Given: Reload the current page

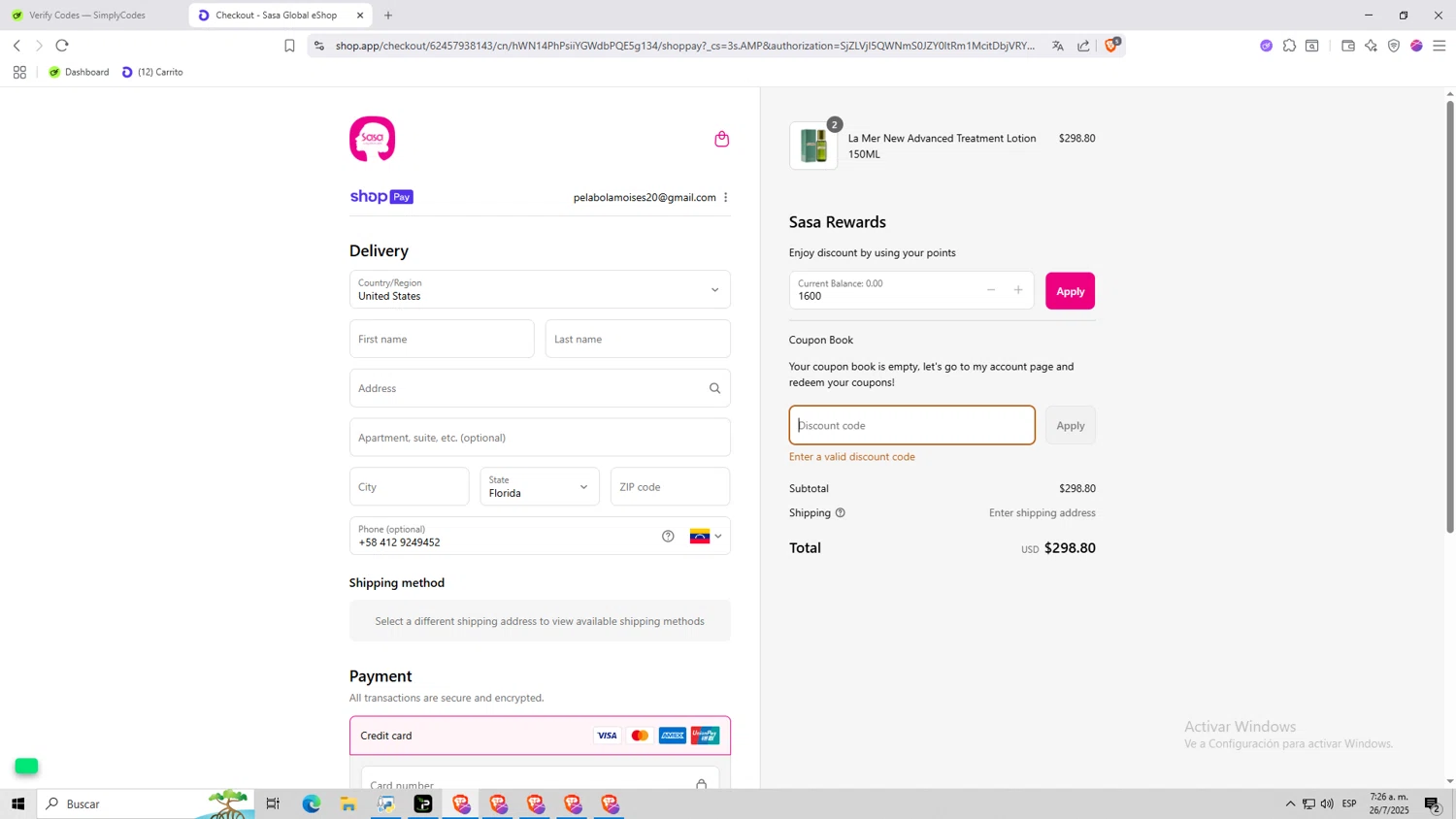Looking at the screenshot, I should [x=62, y=46].
